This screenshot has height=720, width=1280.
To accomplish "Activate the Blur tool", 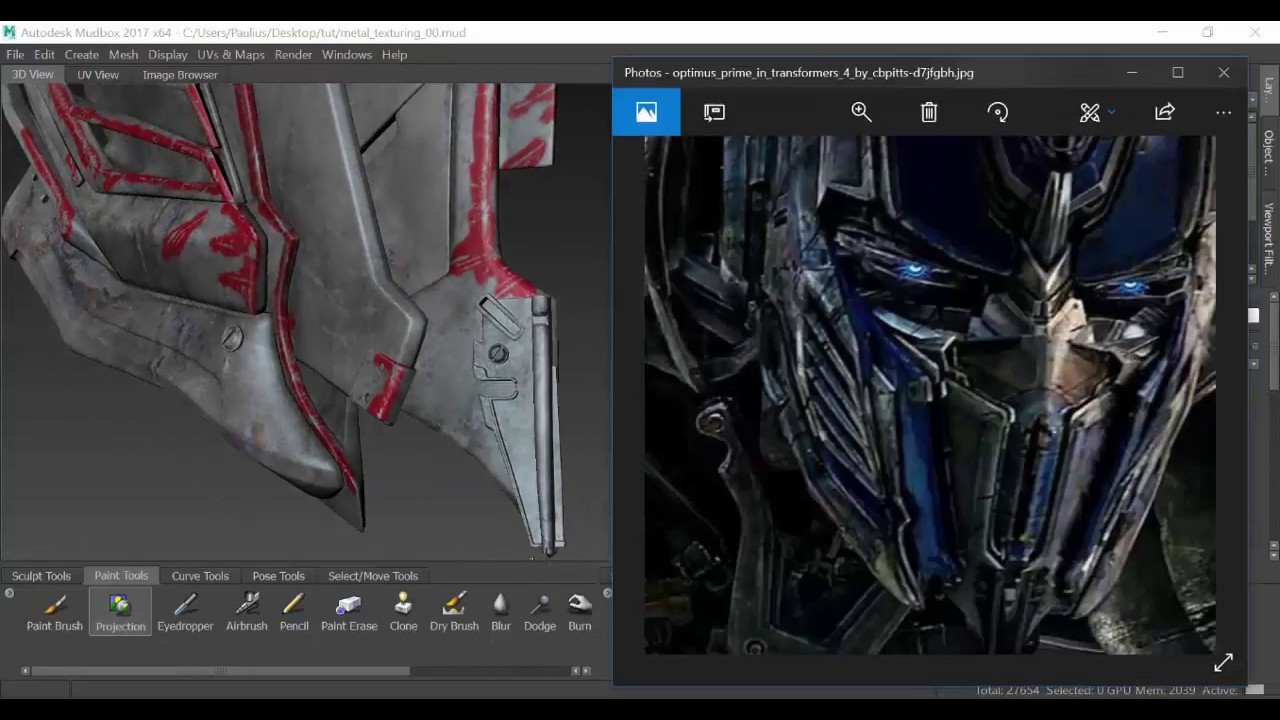I will tap(501, 612).
